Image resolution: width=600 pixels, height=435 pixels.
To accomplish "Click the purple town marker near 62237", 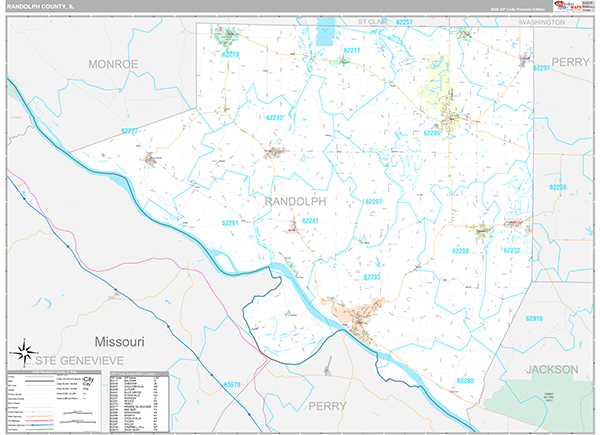I will tap(526, 57).
